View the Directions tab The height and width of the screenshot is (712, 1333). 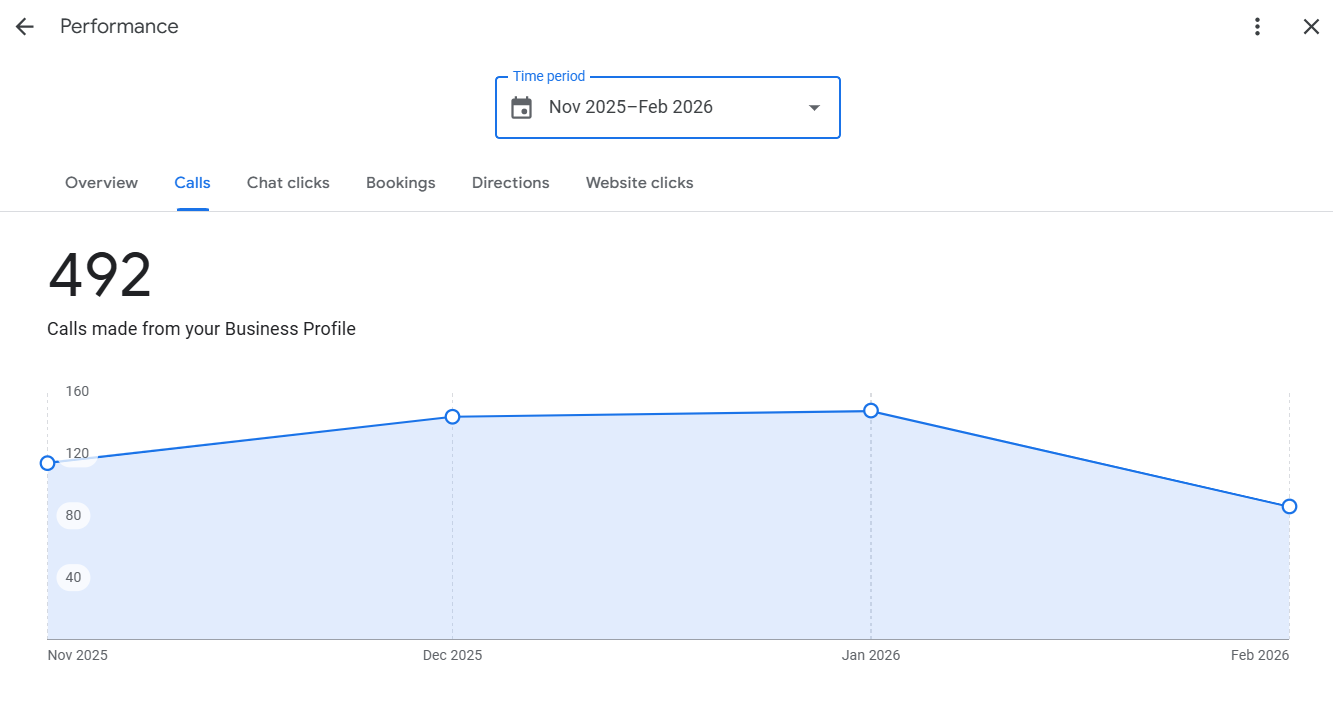tap(511, 183)
